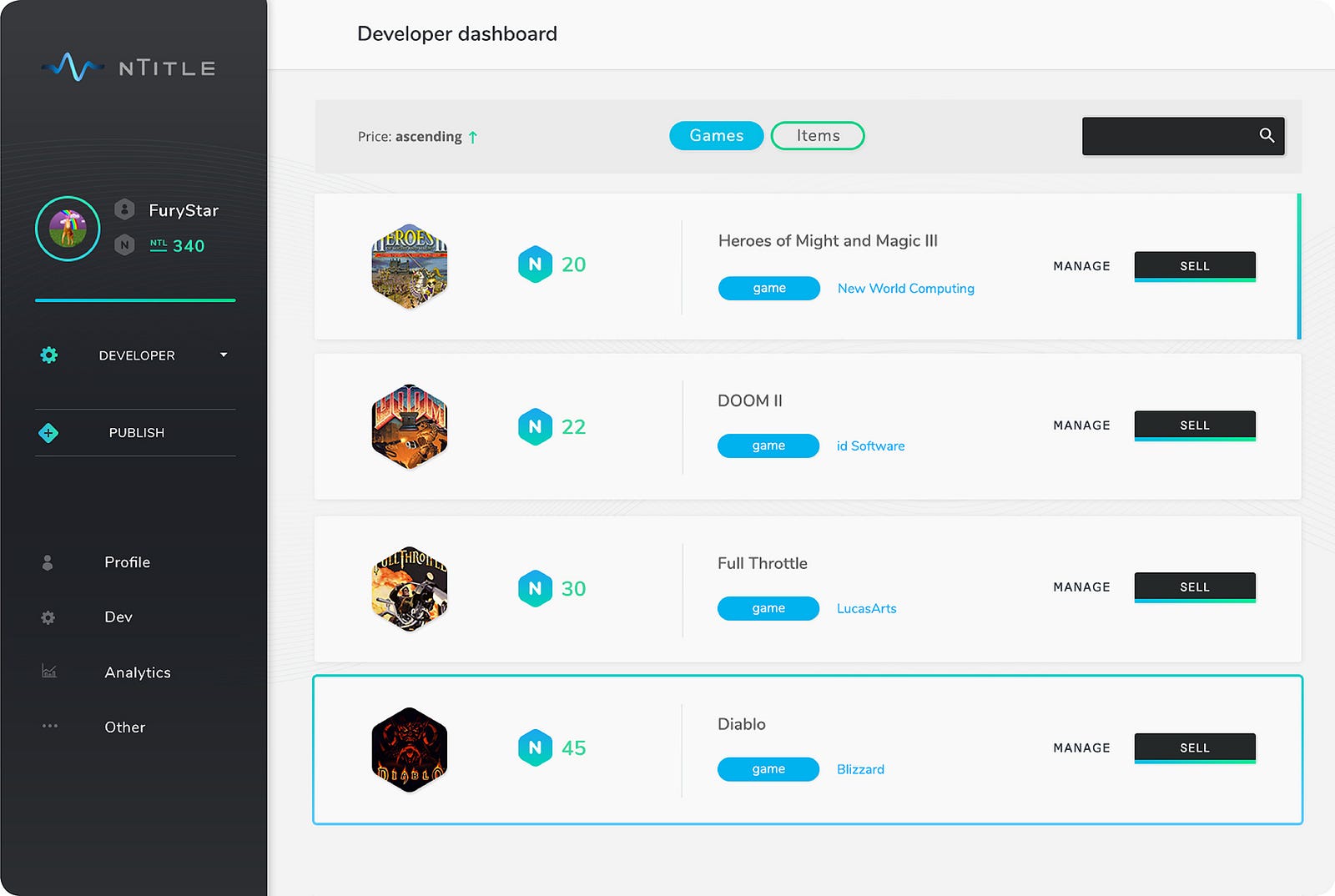Click the search magnifier icon
The width and height of the screenshot is (1335, 896).
pyautogui.click(x=1267, y=135)
